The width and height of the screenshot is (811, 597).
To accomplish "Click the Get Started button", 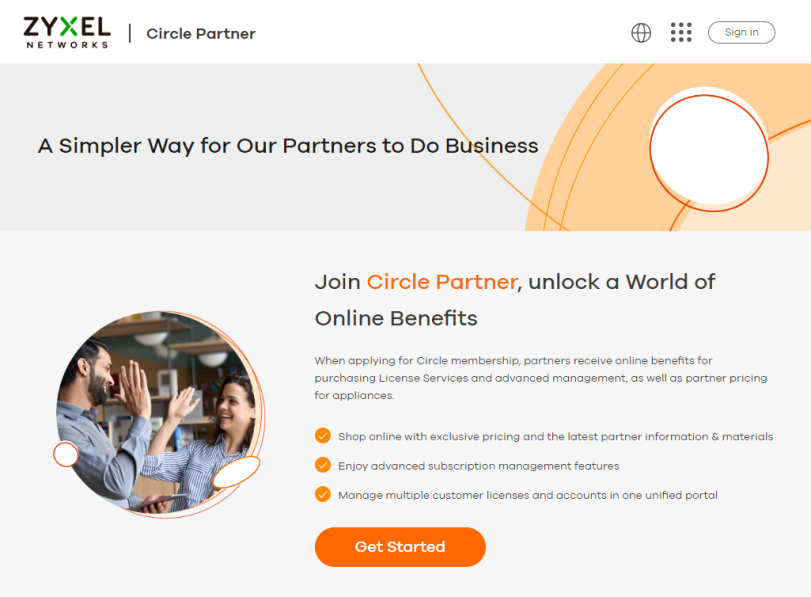I will pyautogui.click(x=400, y=547).
